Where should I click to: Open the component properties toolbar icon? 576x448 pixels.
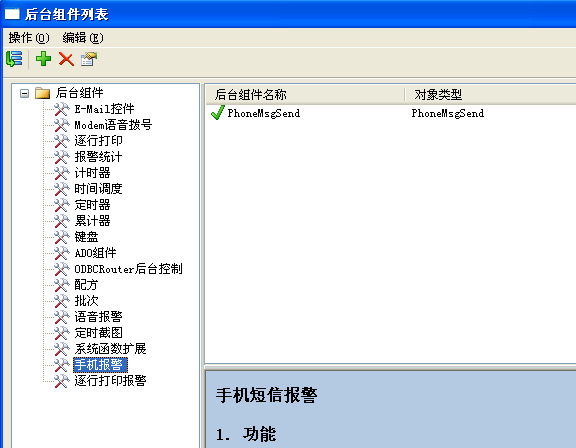coord(89,59)
